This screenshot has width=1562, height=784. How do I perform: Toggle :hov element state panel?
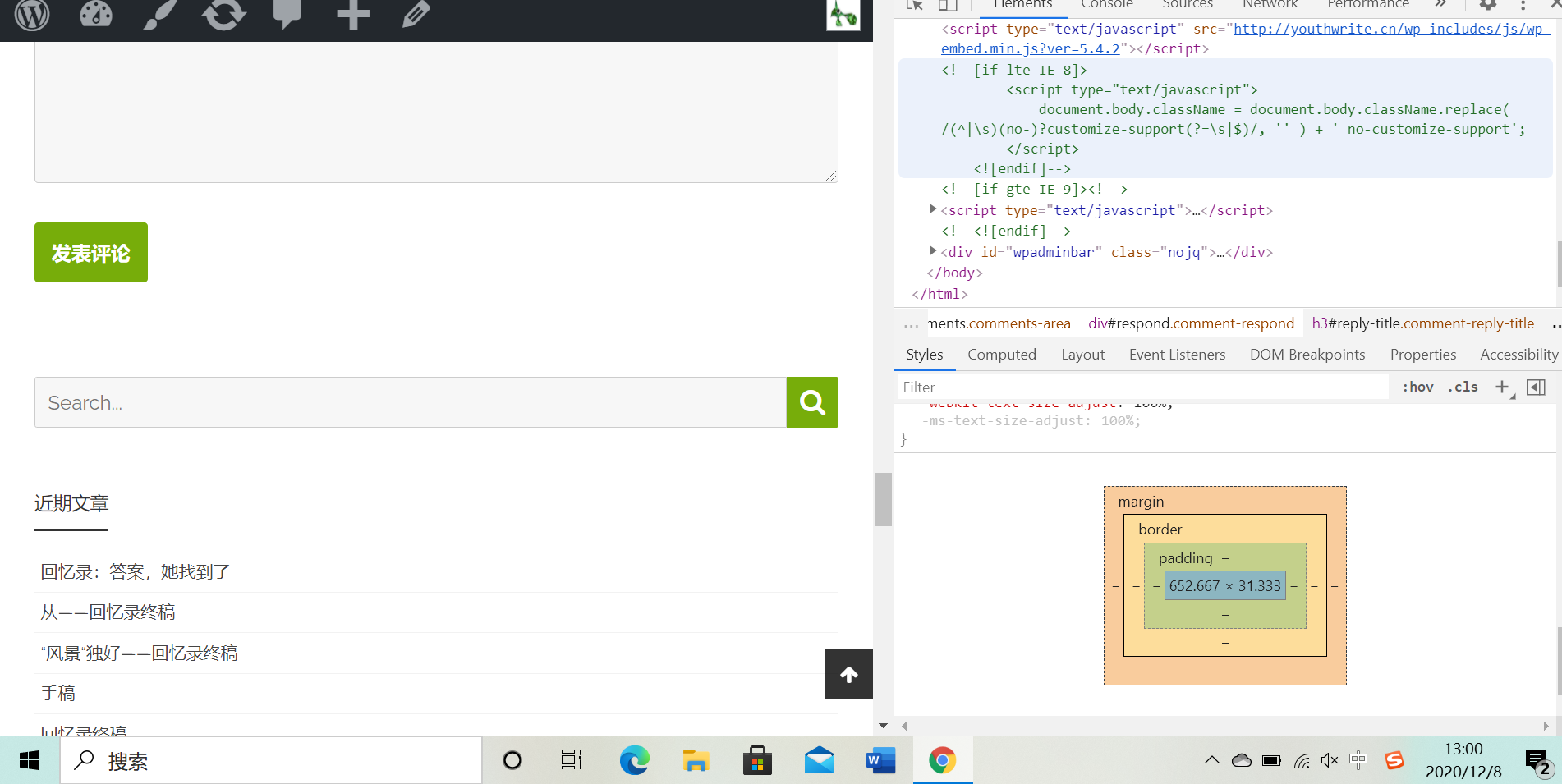pos(1417,387)
